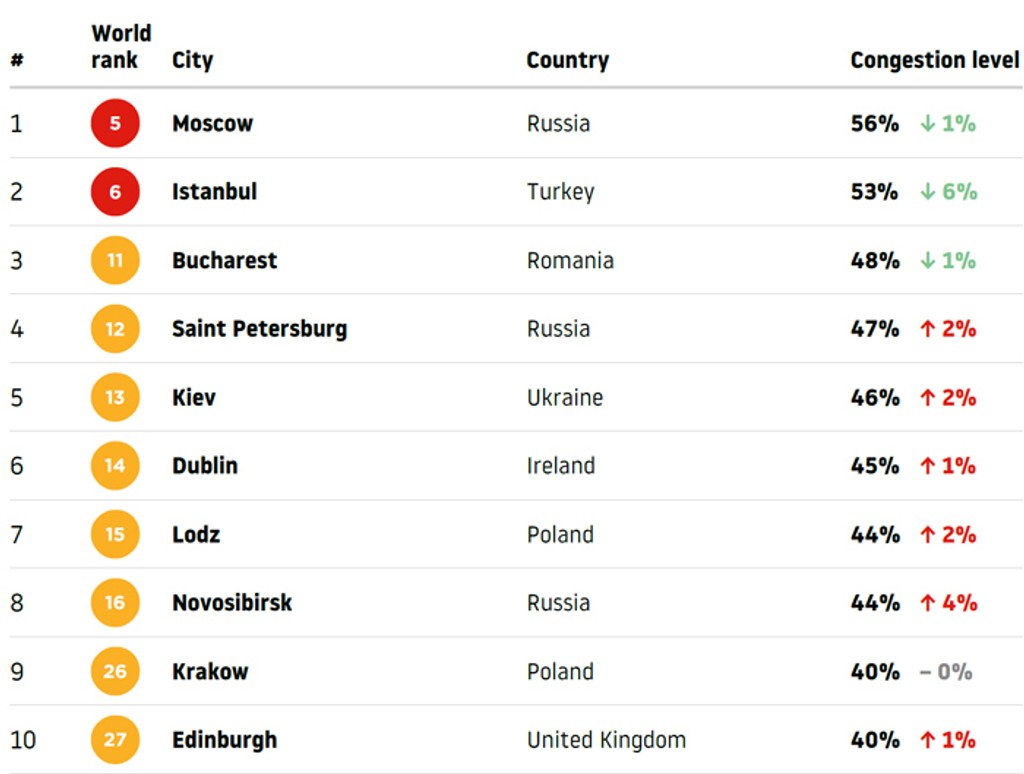Click Moscow's red world rank 5 badge

click(115, 124)
